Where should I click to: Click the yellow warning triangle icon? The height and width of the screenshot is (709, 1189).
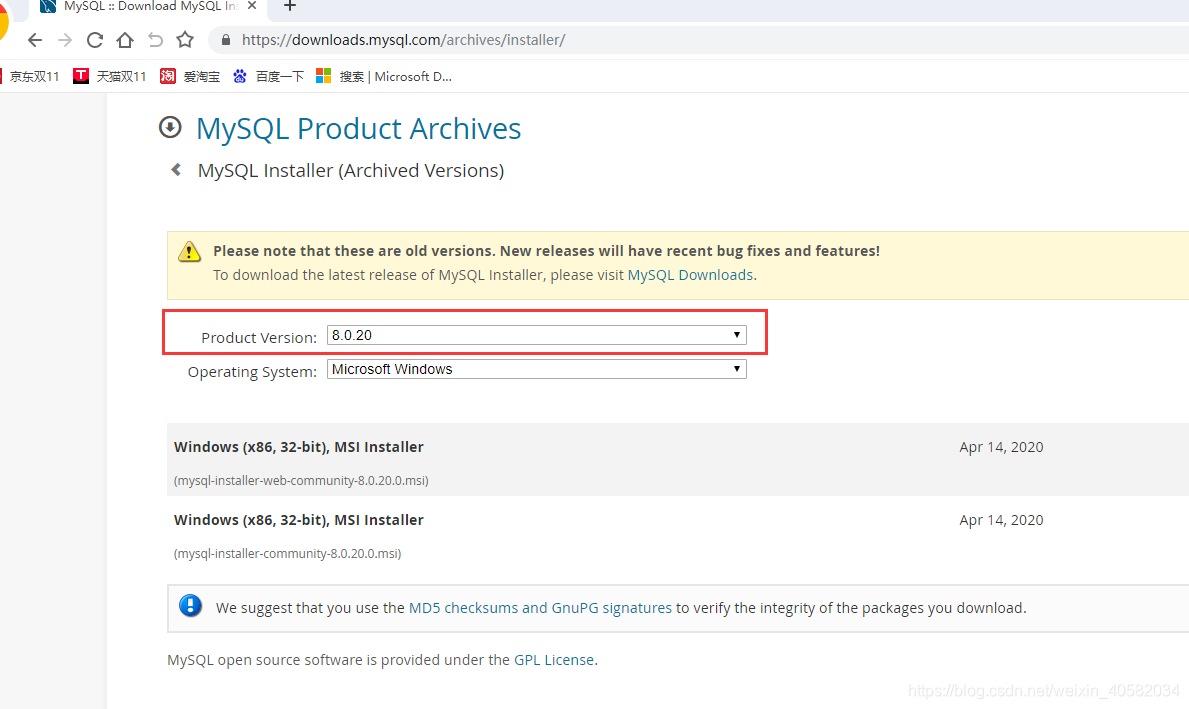click(190, 252)
